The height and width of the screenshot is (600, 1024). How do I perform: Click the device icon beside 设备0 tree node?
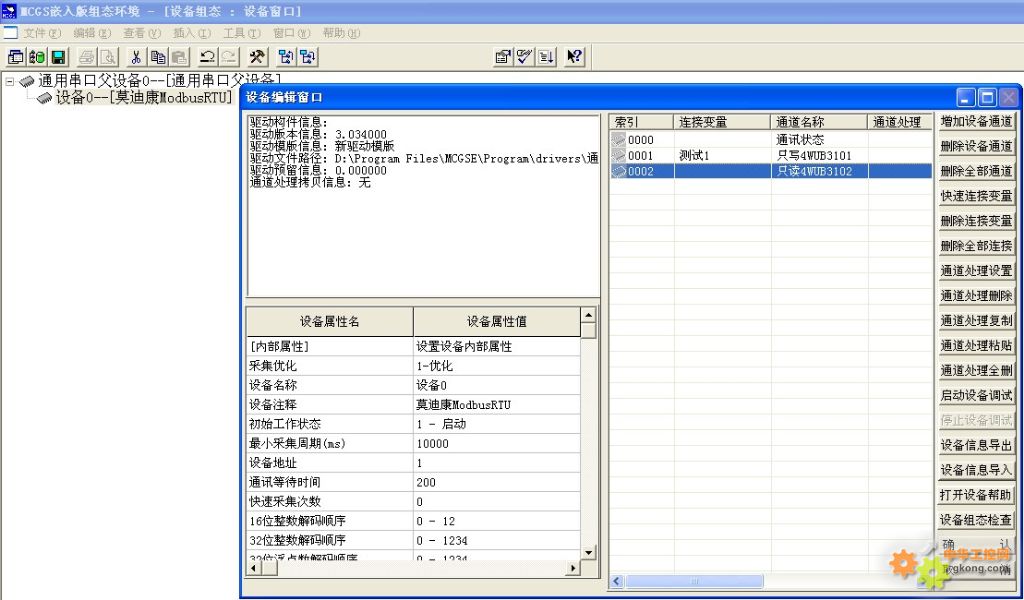[x=44, y=98]
